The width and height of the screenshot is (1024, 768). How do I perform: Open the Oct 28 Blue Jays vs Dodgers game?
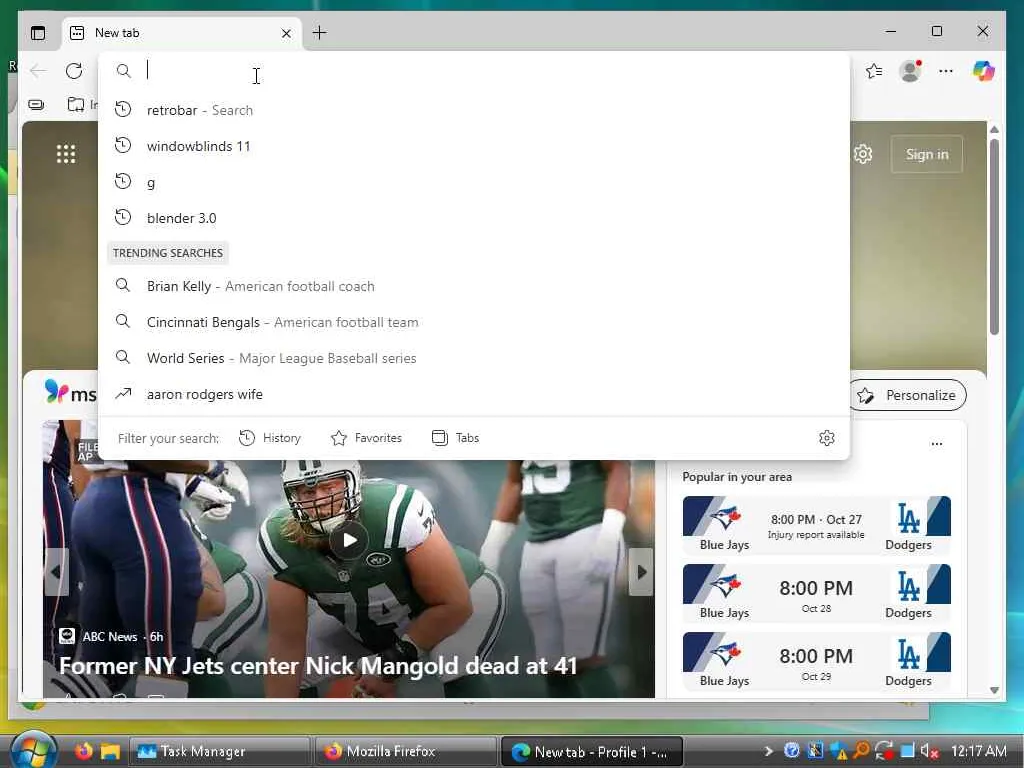816,593
